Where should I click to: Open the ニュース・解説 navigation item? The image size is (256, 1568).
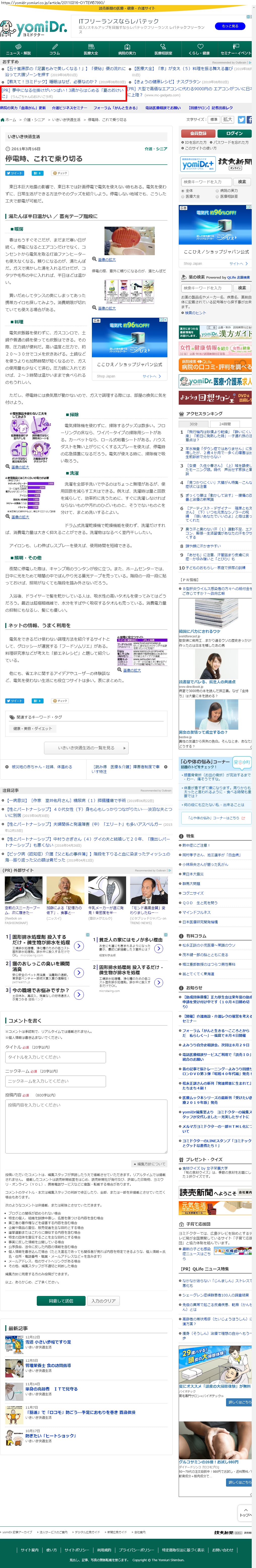click(x=18, y=49)
